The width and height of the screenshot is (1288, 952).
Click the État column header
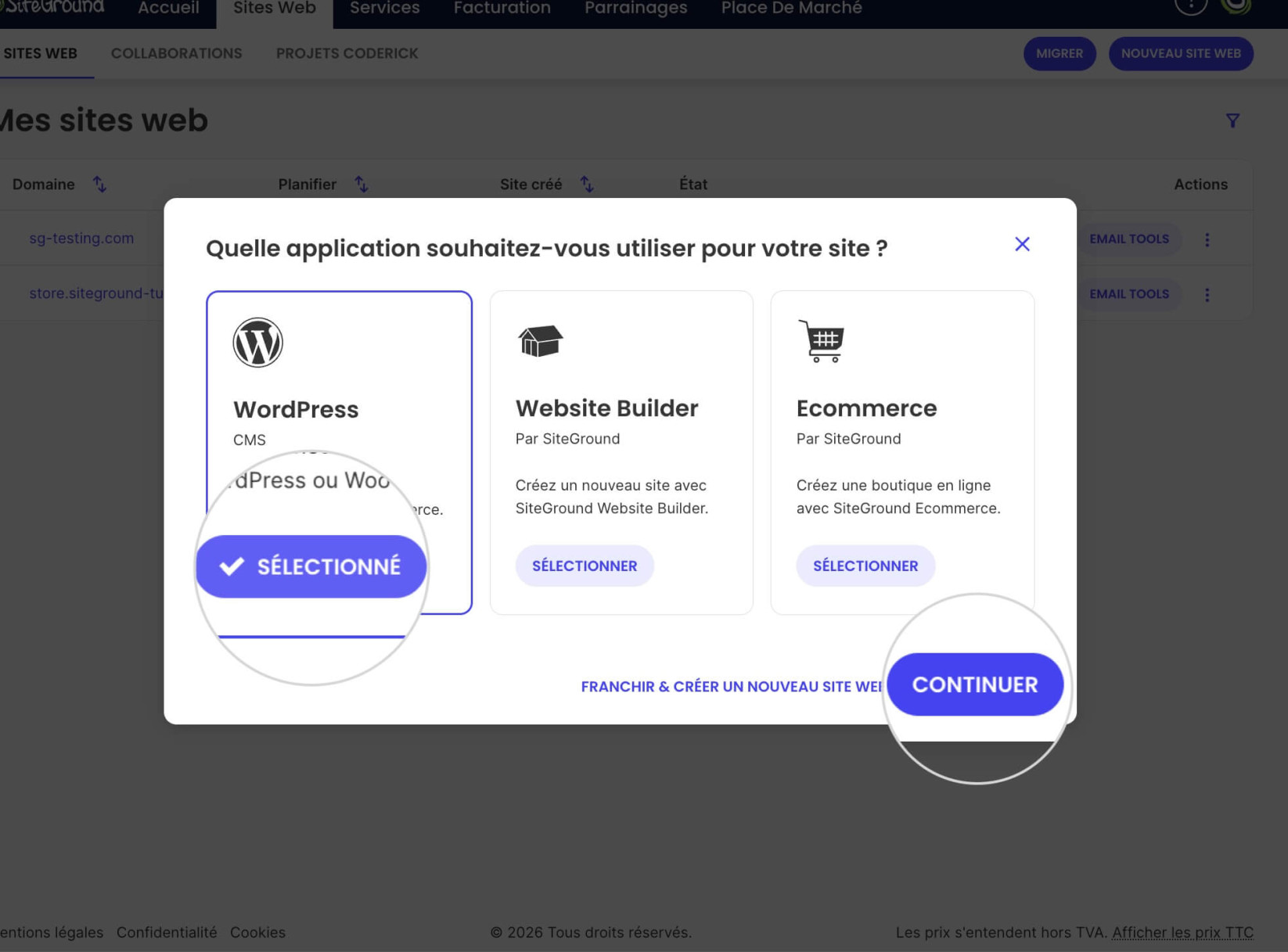pyautogui.click(x=693, y=184)
